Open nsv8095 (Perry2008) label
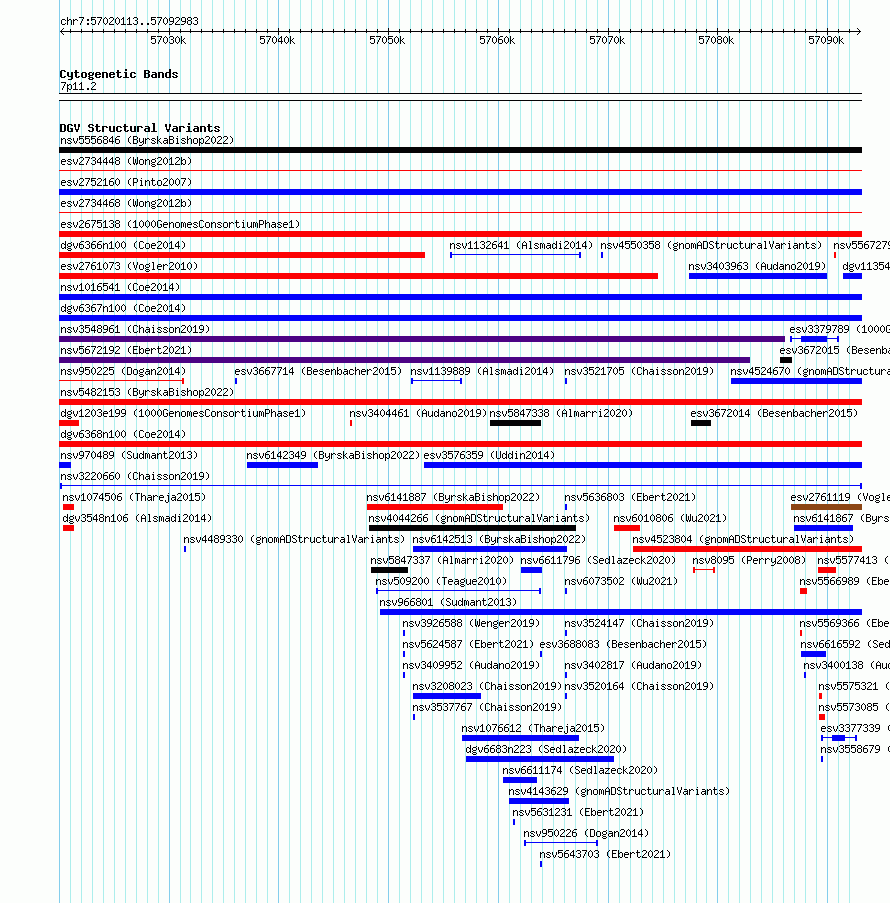 pyautogui.click(x=749, y=560)
